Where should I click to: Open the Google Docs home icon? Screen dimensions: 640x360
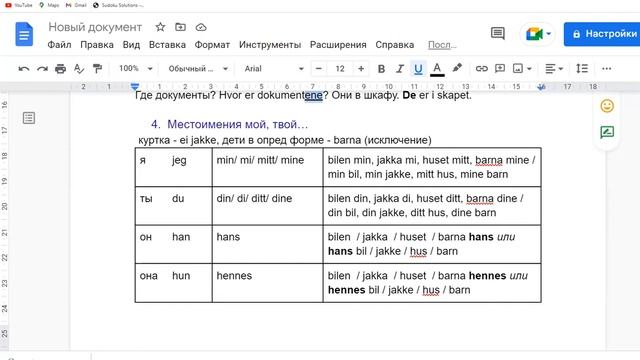pyautogui.click(x=24, y=34)
